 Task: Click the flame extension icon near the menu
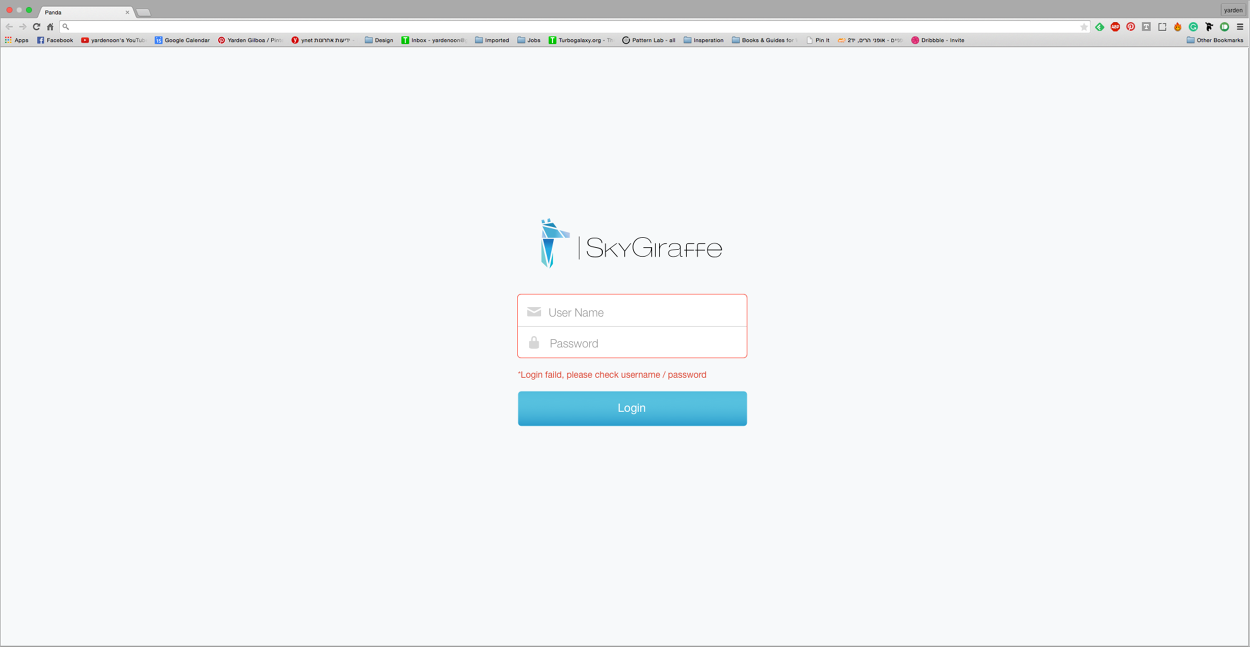(1178, 27)
